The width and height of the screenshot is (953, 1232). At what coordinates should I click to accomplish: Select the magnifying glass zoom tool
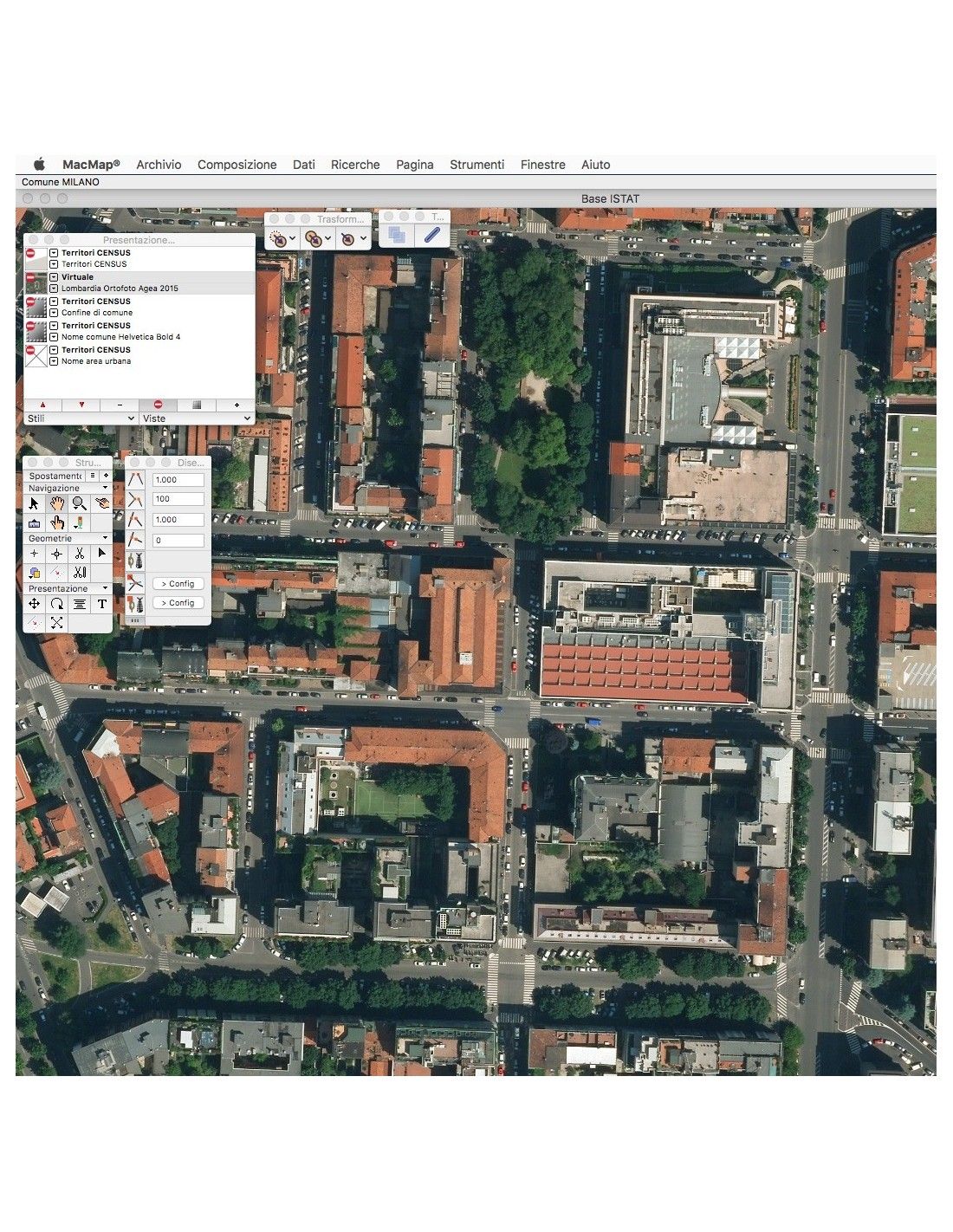tap(80, 503)
